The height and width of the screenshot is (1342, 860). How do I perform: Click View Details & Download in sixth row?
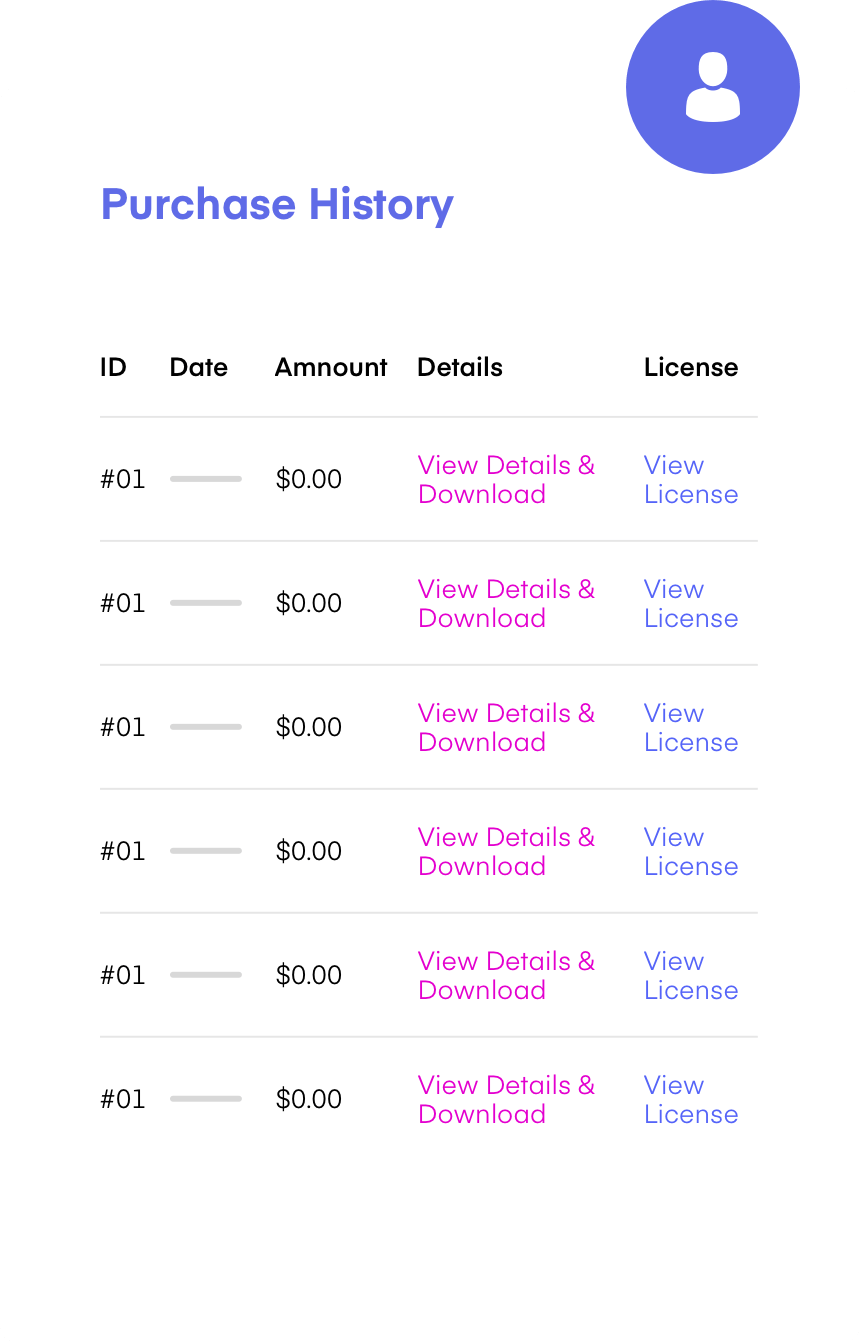pyautogui.click(x=506, y=1100)
